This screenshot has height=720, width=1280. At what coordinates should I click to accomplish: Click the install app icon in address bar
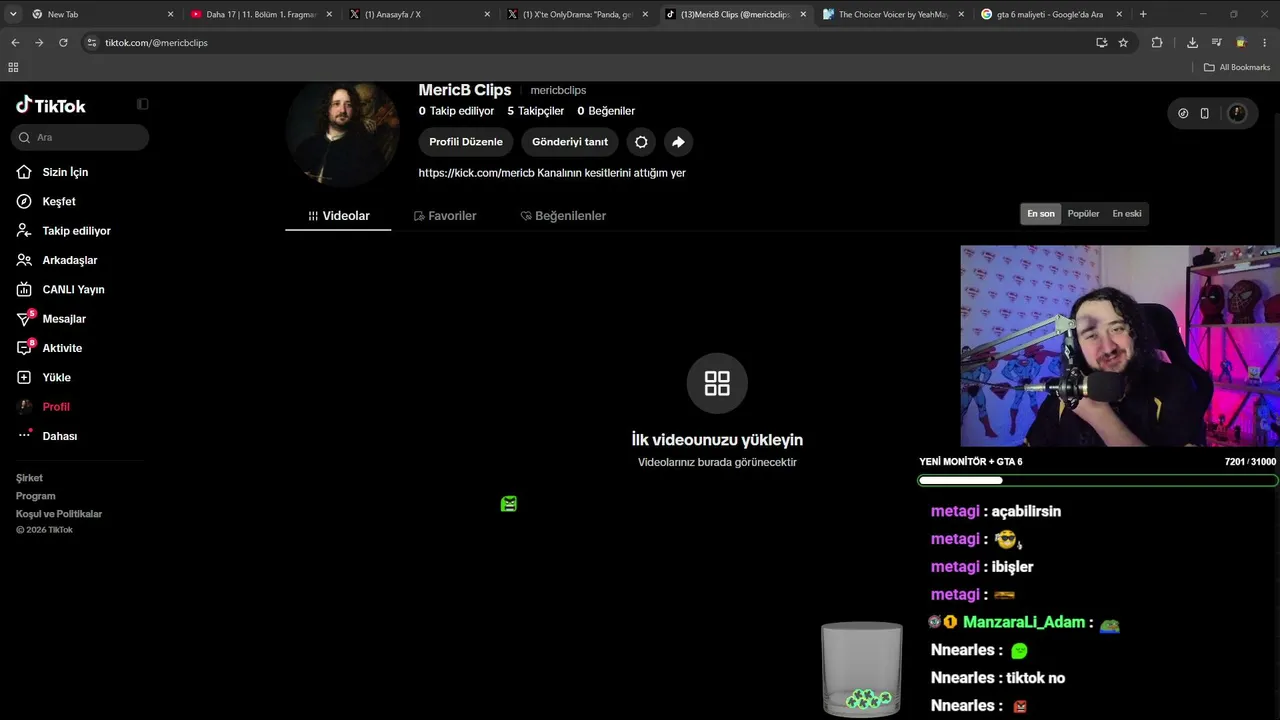pyautogui.click(x=1101, y=43)
